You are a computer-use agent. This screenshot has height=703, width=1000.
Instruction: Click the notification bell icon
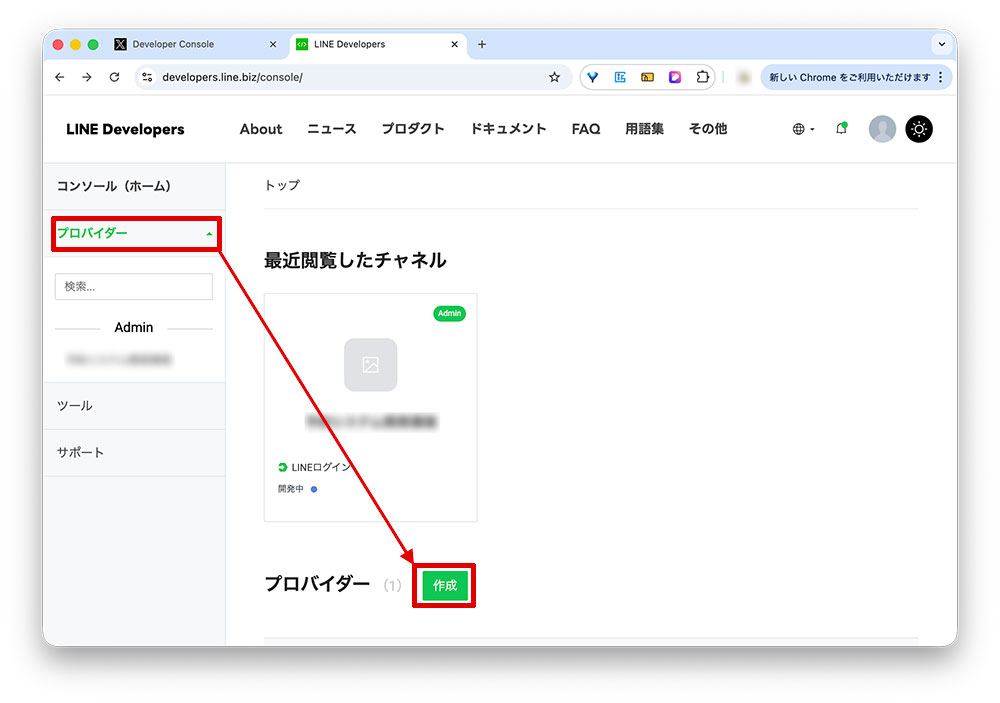(x=841, y=129)
